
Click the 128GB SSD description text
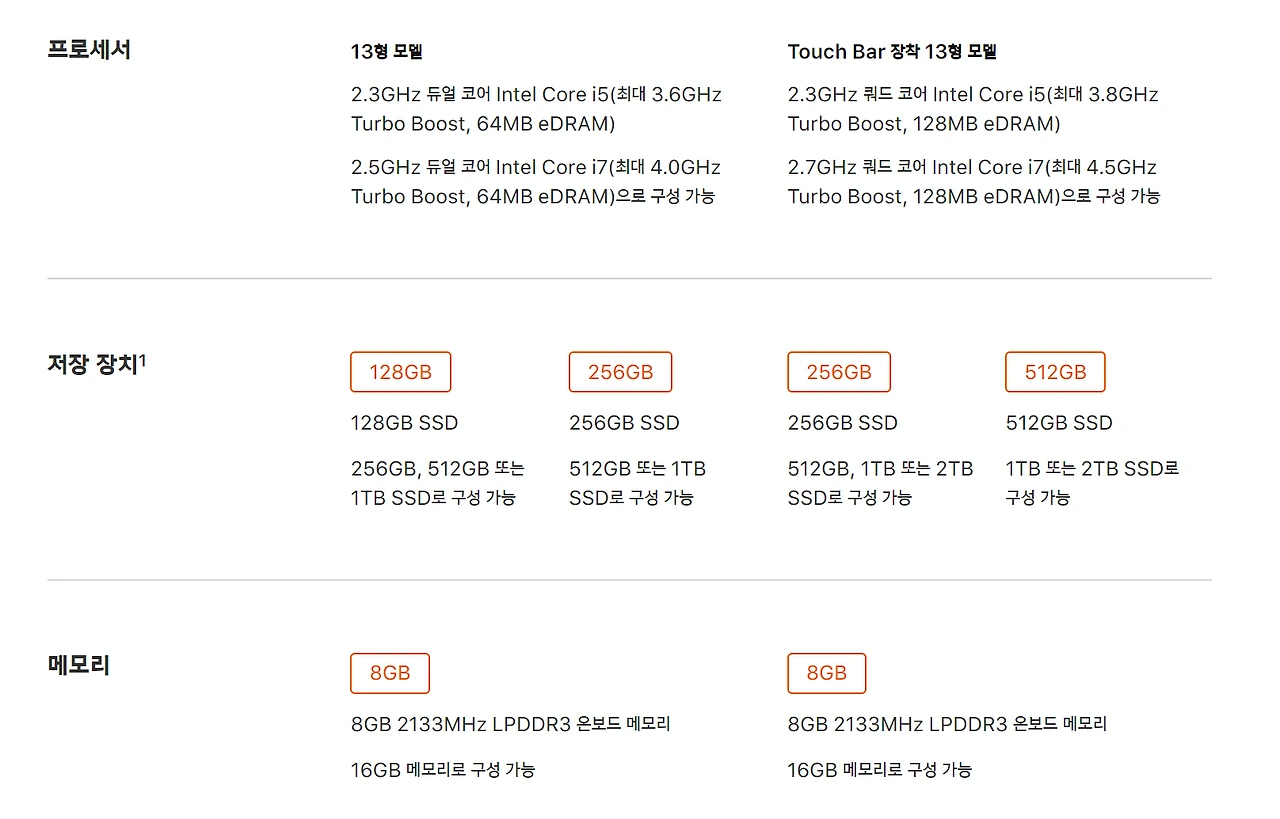[404, 423]
